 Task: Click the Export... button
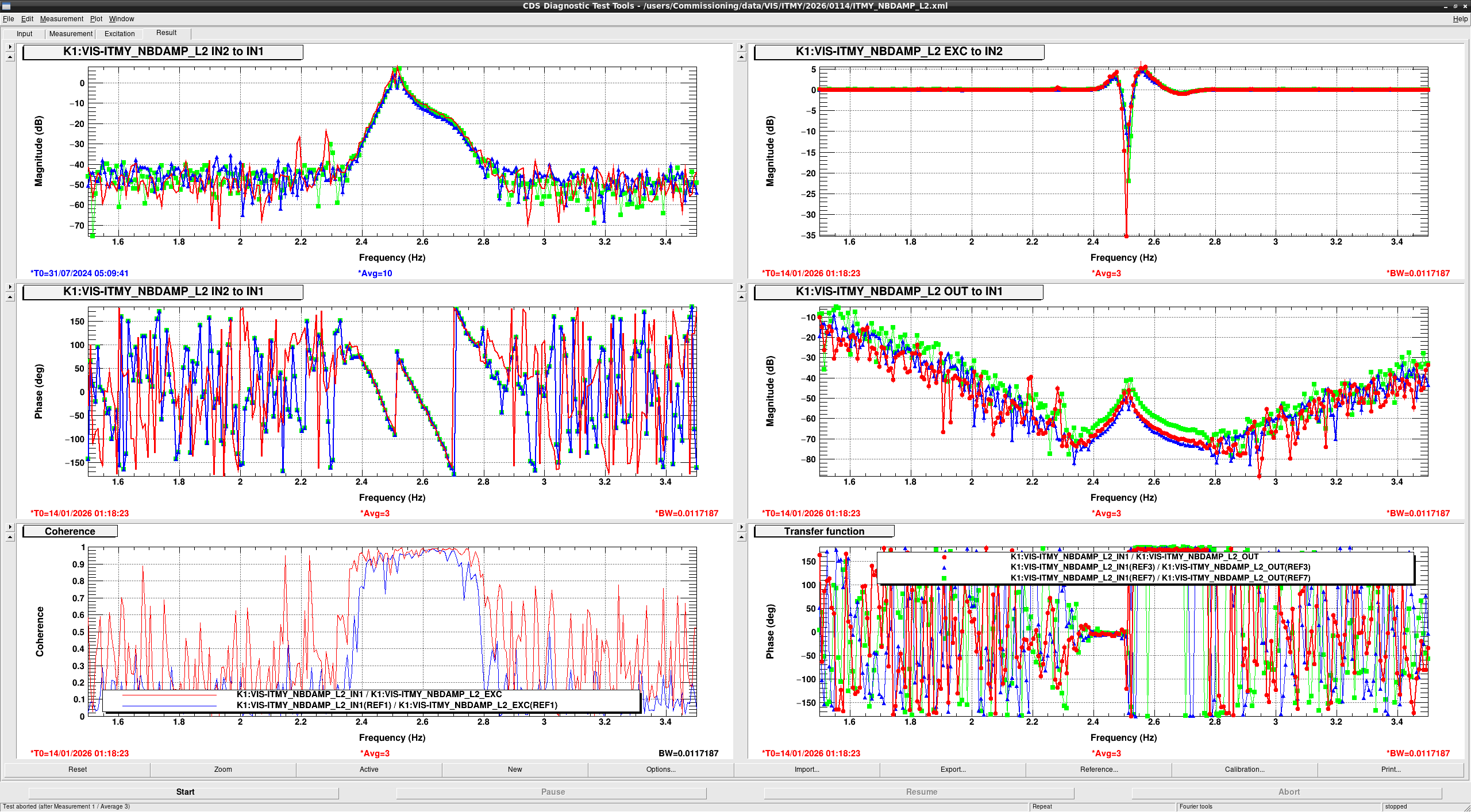(x=953, y=770)
